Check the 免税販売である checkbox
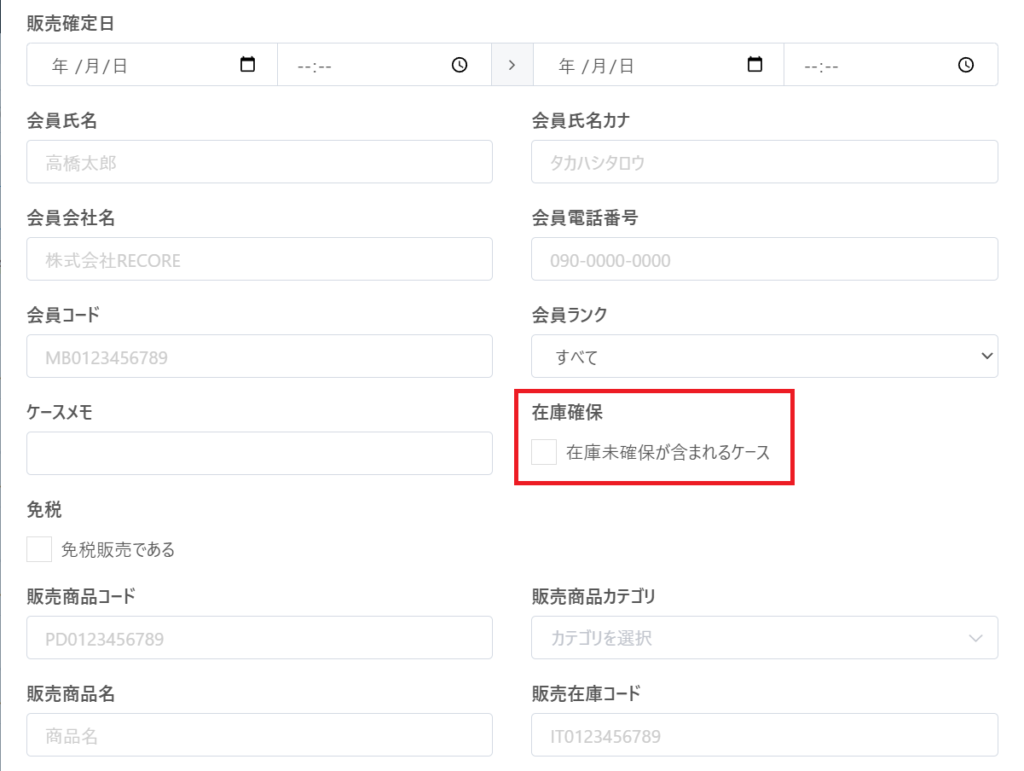Viewport: 1024px width, 771px height. [39, 549]
